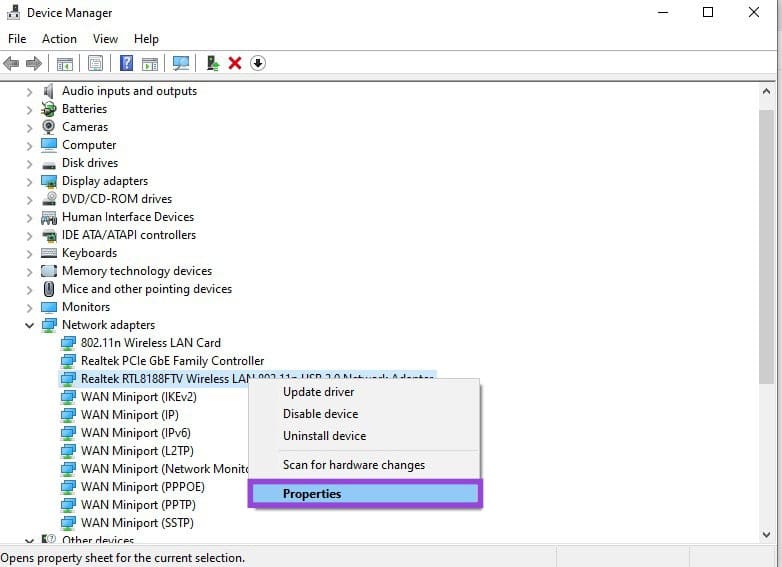Image resolution: width=782 pixels, height=567 pixels.
Task: Expand Audio inputs and outputs node
Action: coord(29,92)
